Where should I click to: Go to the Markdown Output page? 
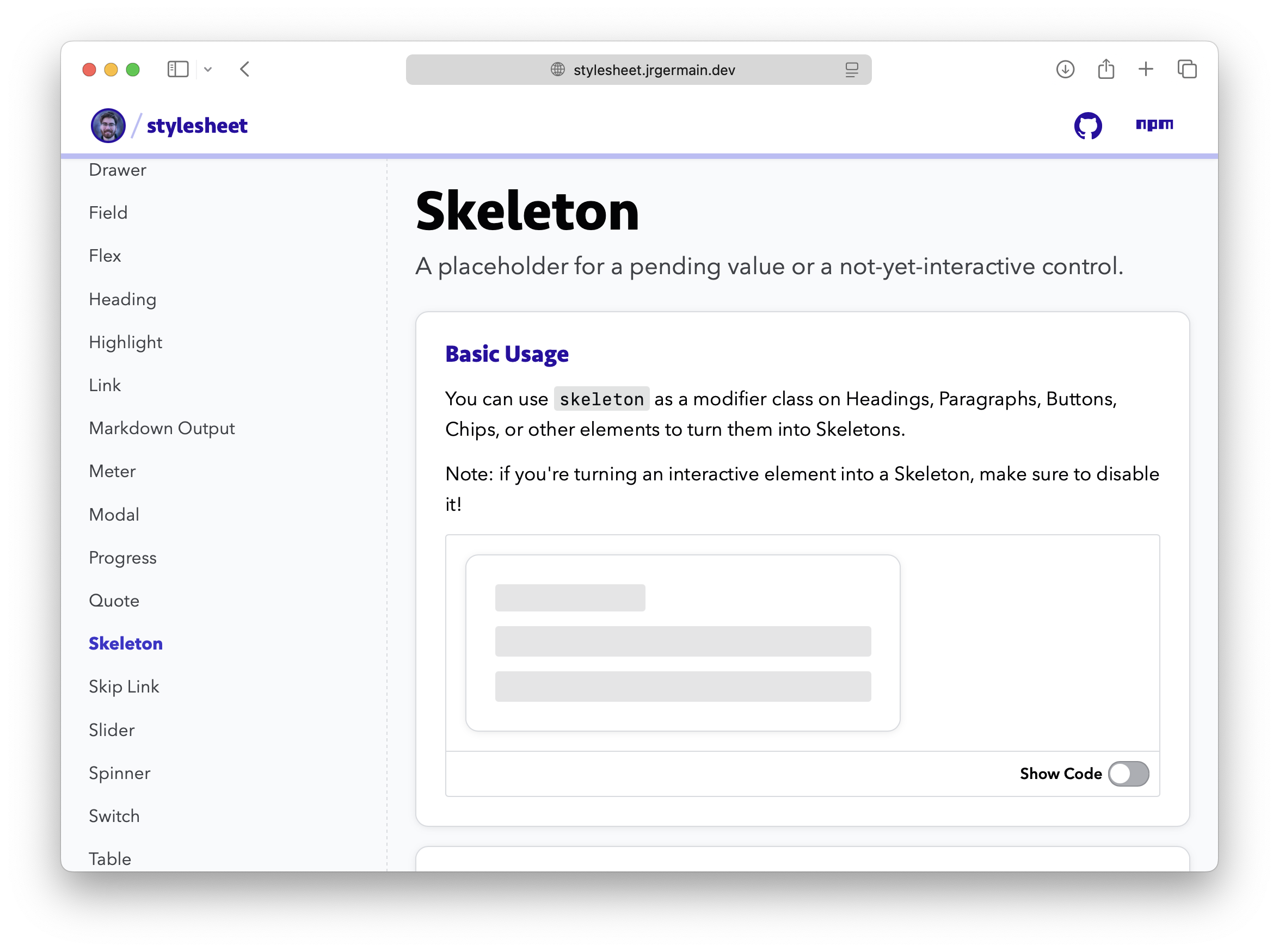coord(162,428)
